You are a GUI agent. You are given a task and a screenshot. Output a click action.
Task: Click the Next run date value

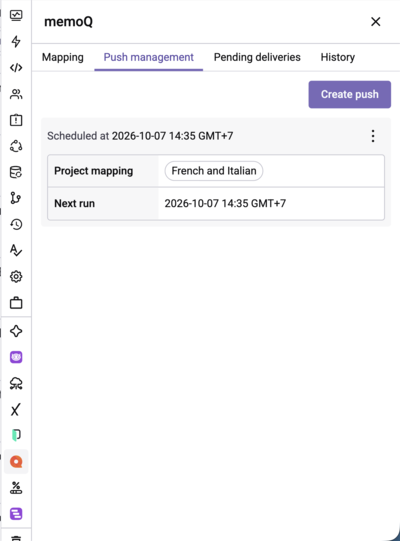click(x=225, y=204)
